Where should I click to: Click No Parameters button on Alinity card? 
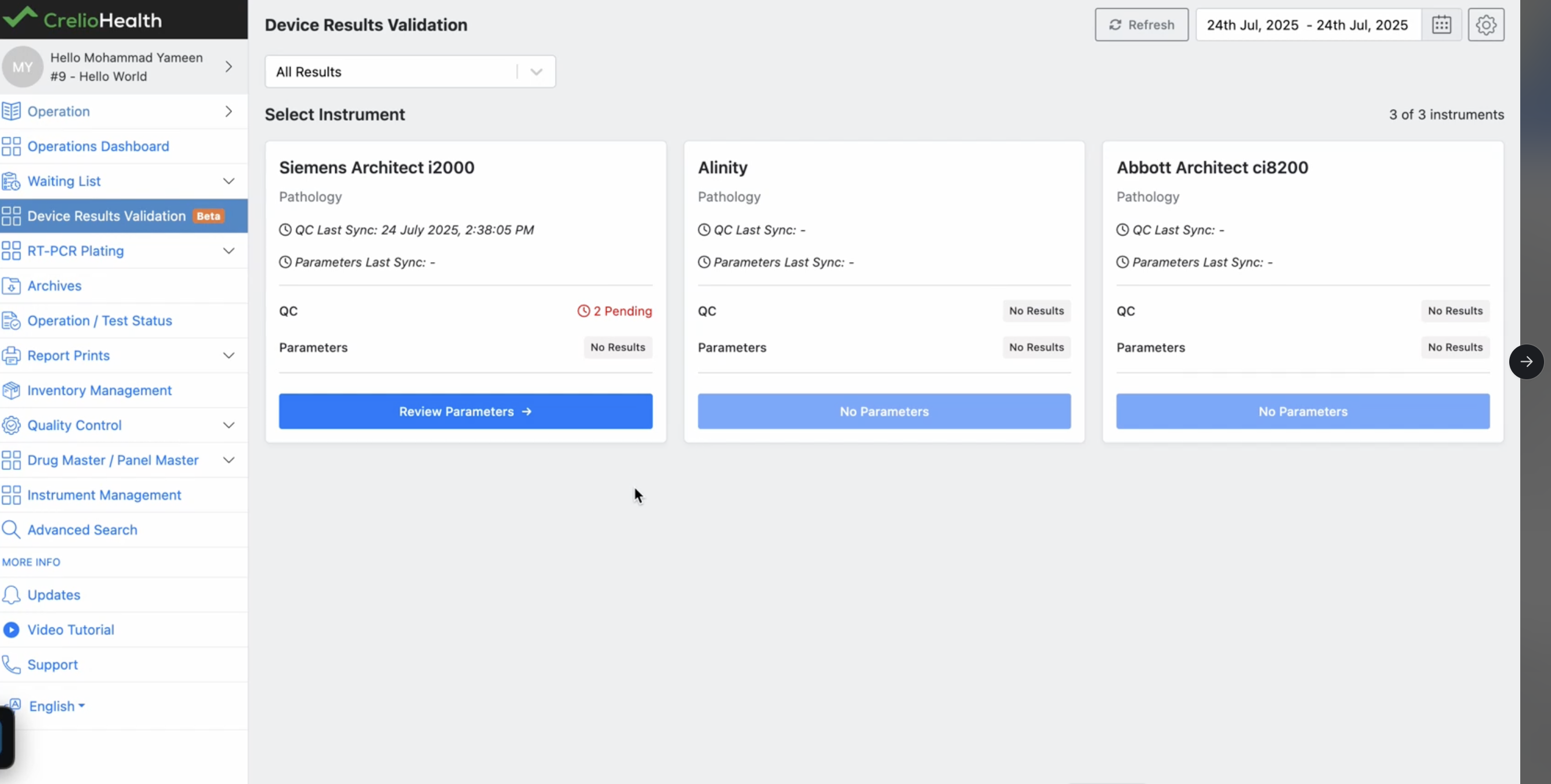(884, 412)
